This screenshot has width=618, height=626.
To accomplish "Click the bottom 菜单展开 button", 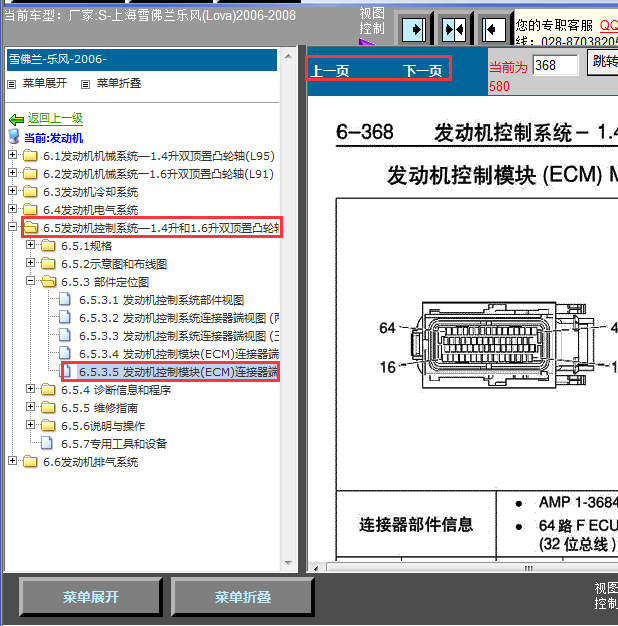I will (x=91, y=597).
